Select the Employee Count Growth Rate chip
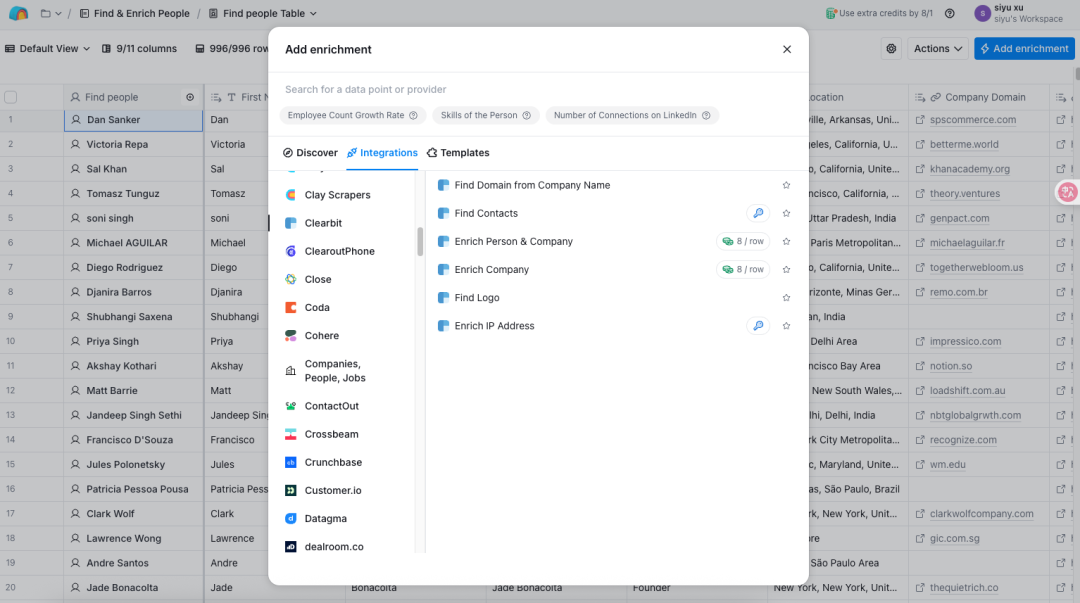This screenshot has height=603, width=1080. tap(352, 116)
